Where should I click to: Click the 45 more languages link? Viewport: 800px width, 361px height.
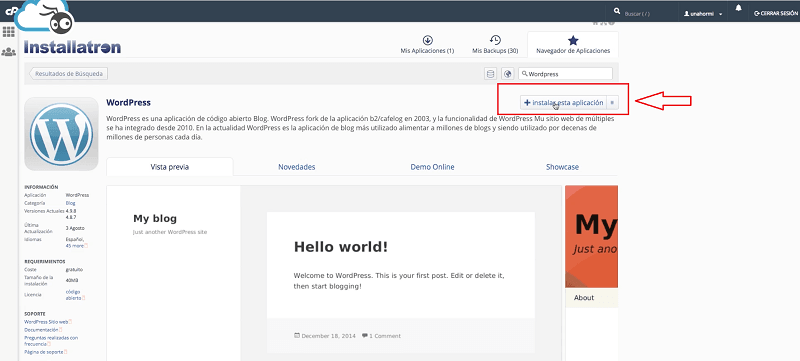(x=75, y=246)
